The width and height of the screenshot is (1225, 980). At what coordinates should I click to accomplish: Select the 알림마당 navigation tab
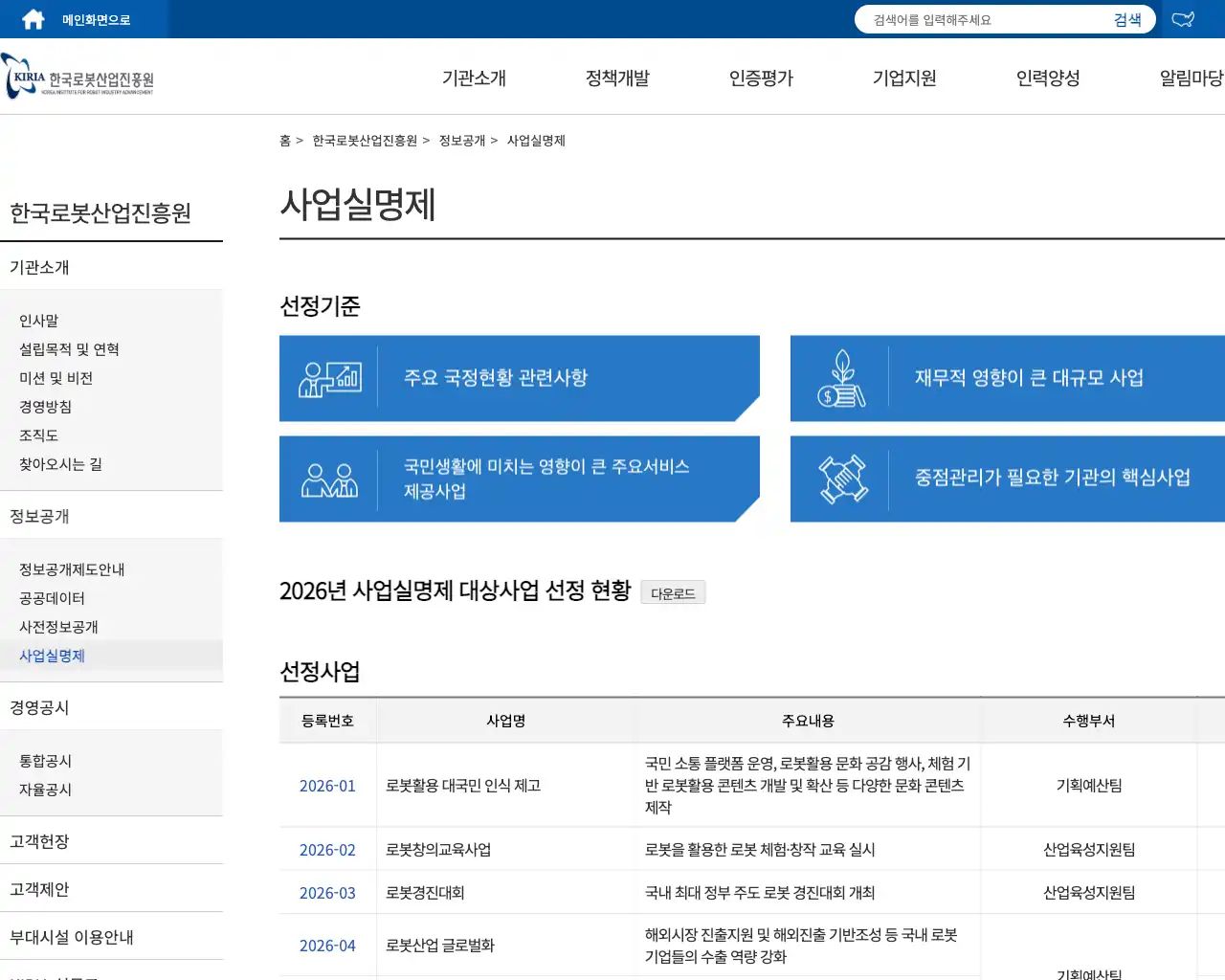1191,78
